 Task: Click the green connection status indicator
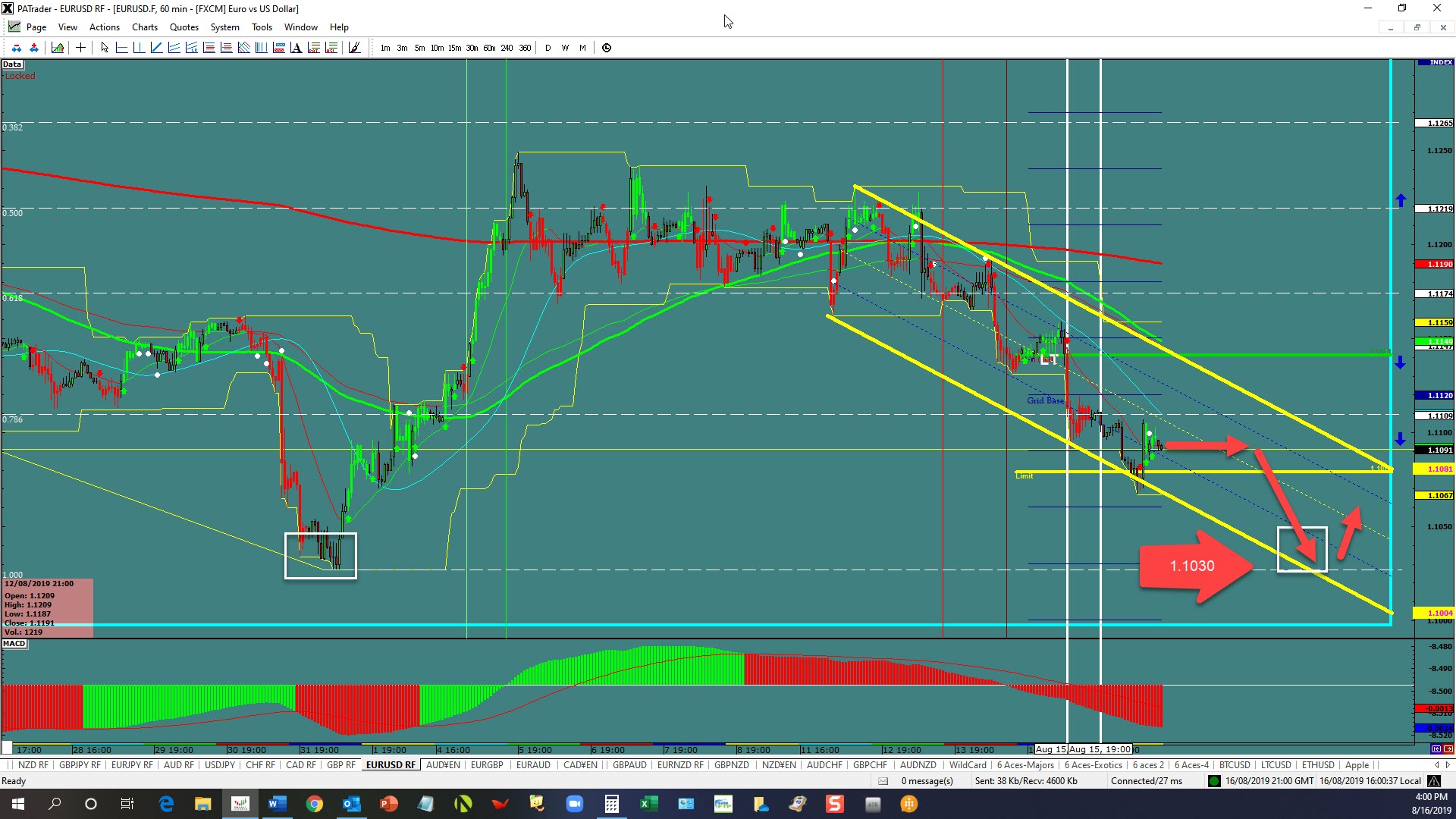pos(1214,781)
